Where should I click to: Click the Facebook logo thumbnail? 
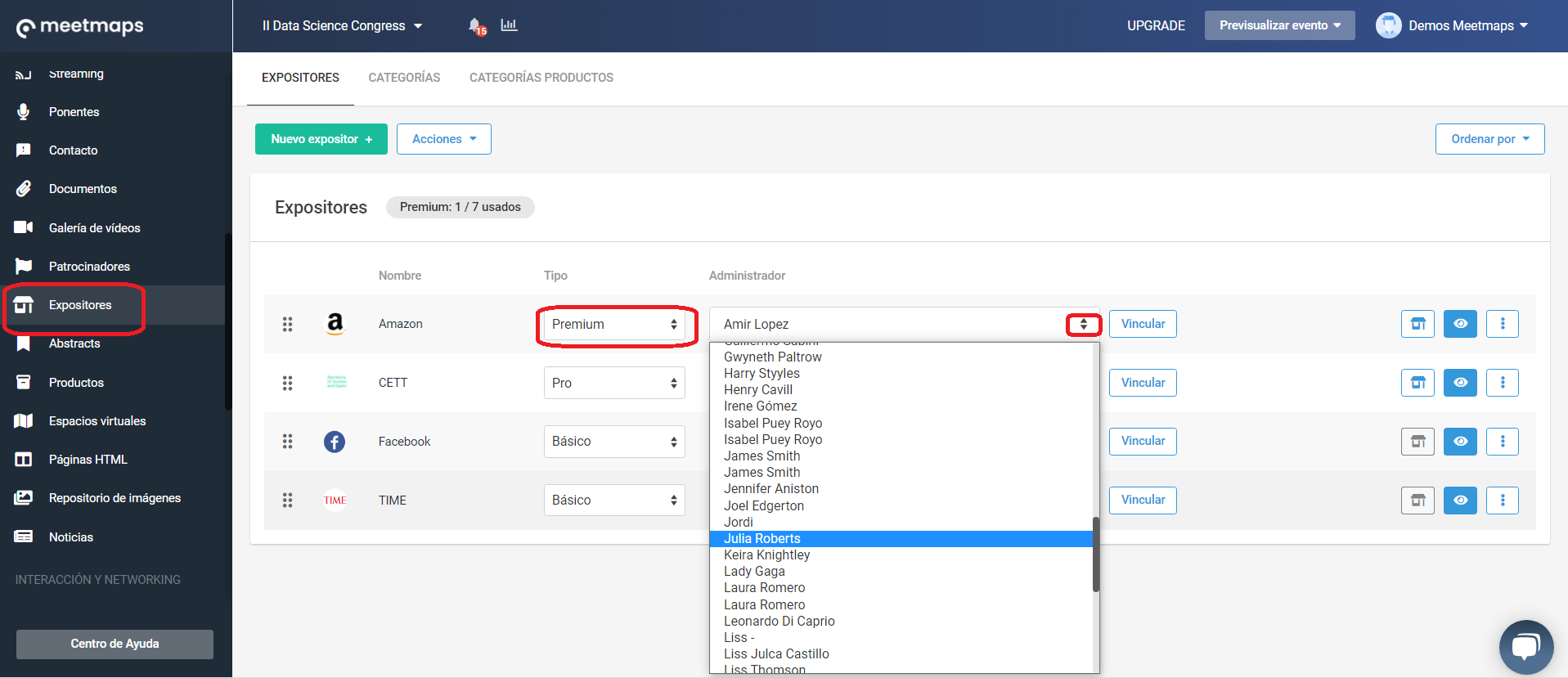tap(335, 442)
